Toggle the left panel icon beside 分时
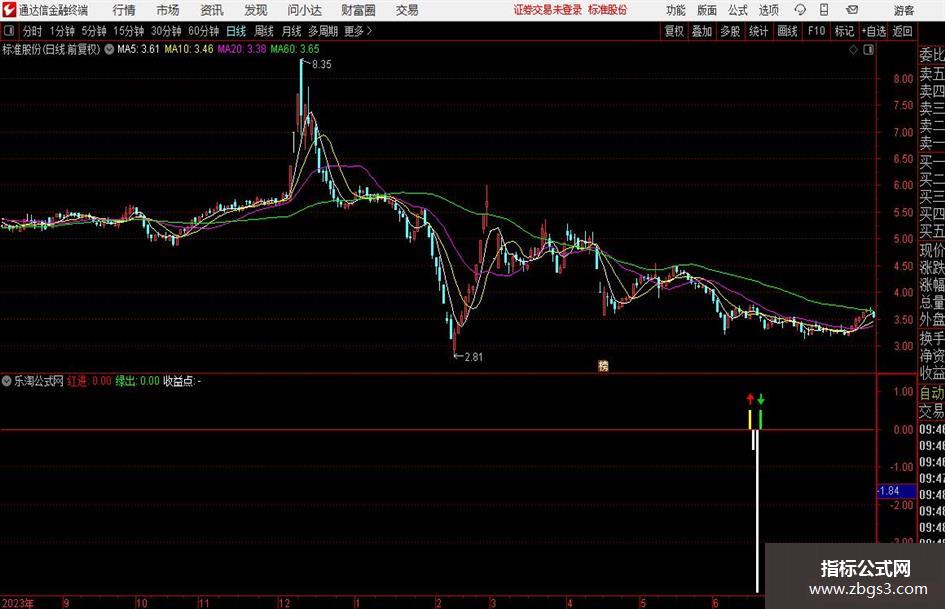Image resolution: width=945 pixels, height=609 pixels. click(x=8, y=31)
